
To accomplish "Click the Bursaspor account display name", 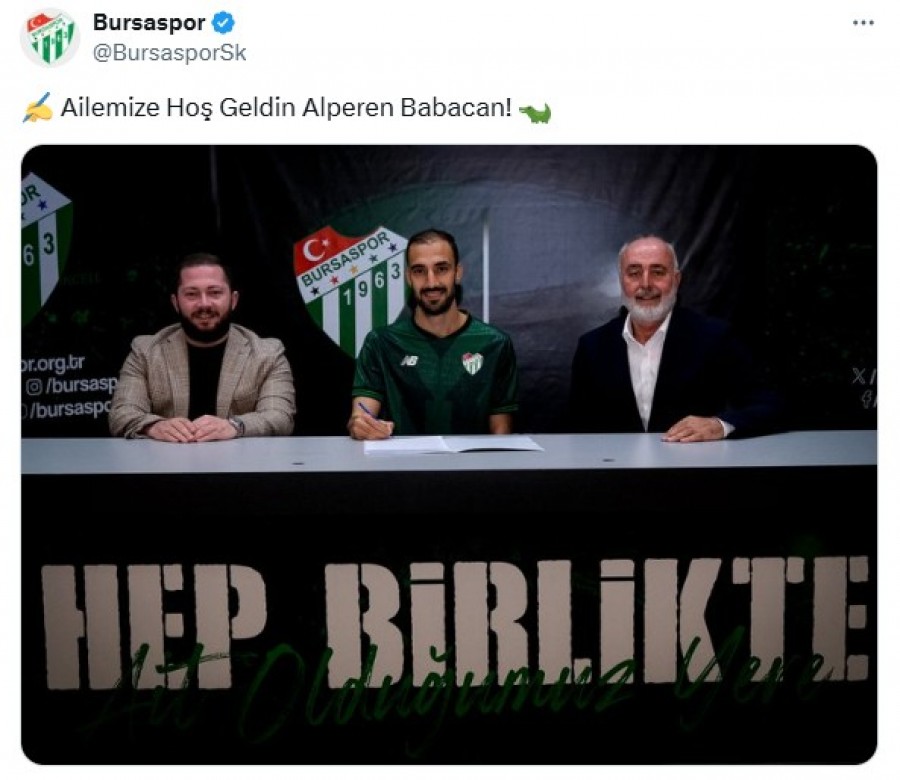I will (x=149, y=23).
